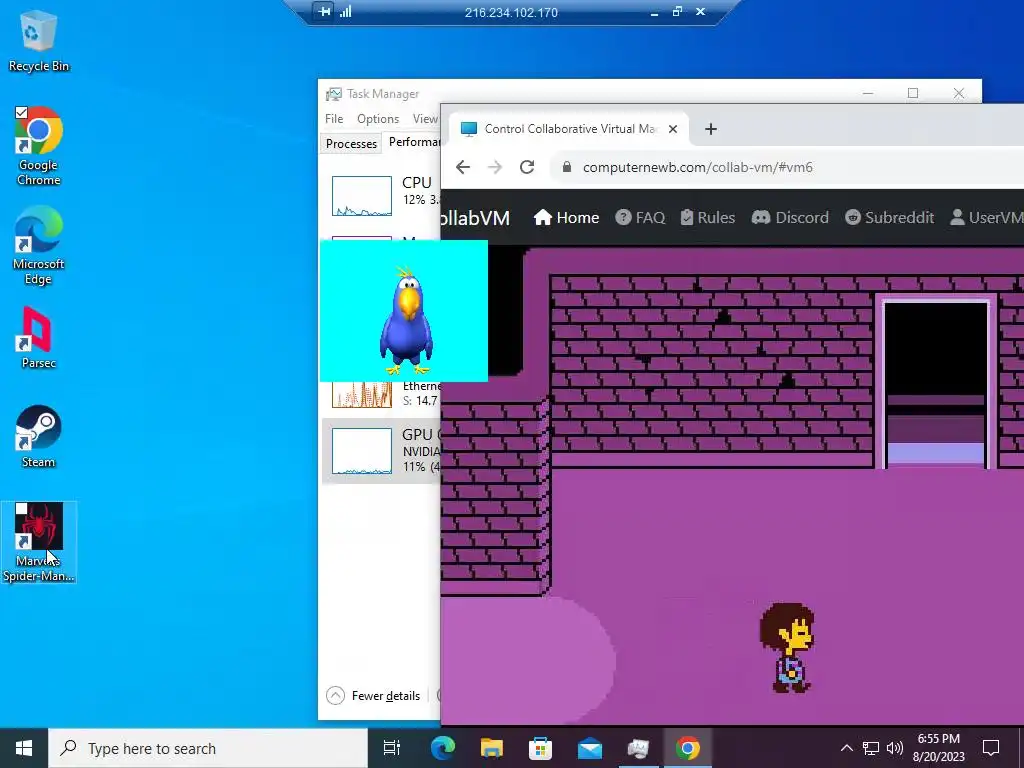Open Google Chrome desktop shortcut

[38, 146]
